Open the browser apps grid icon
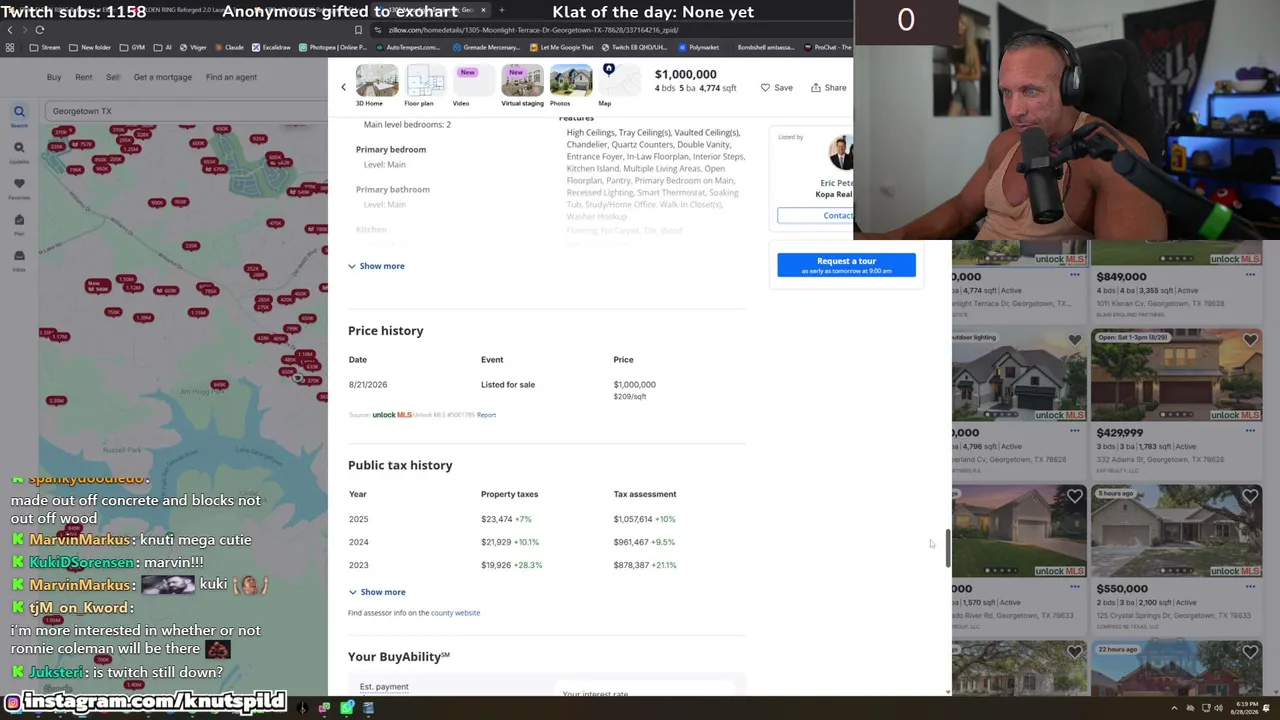The height and width of the screenshot is (720, 1280). tap(10, 47)
